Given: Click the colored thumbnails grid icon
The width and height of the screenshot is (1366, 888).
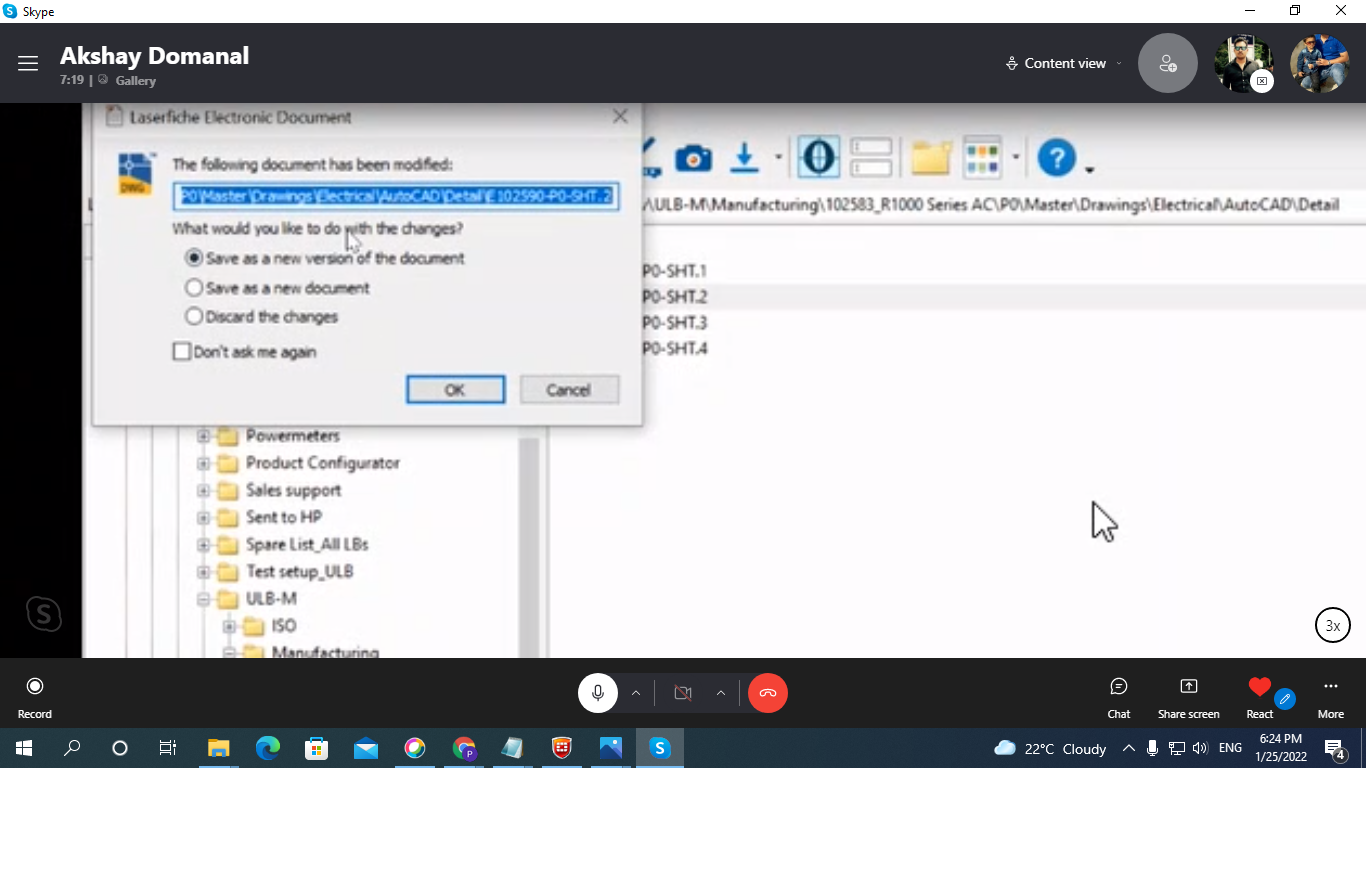Looking at the screenshot, I should (x=982, y=158).
